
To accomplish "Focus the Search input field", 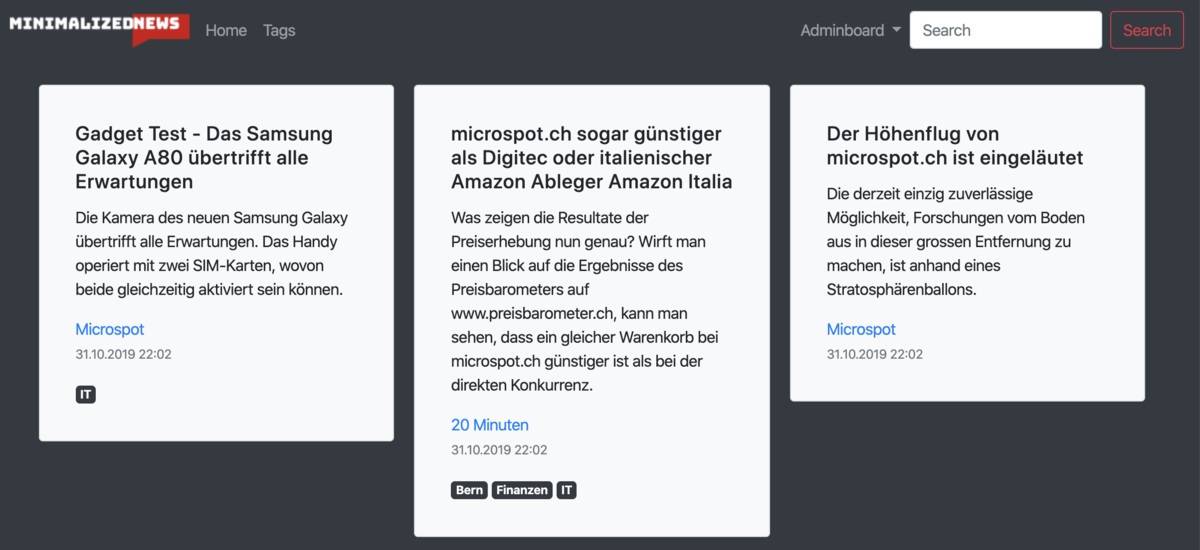I will pos(1005,30).
